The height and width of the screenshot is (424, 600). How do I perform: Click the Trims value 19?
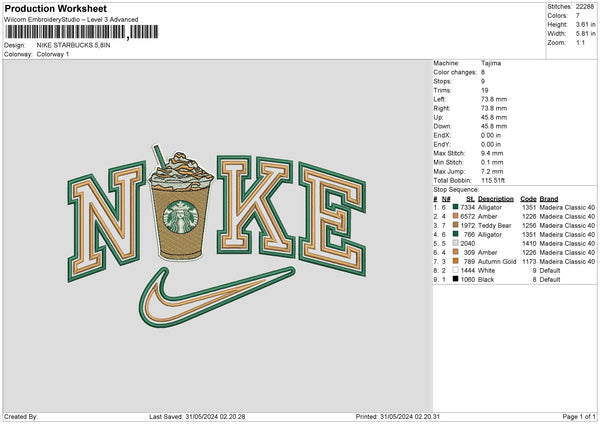click(x=484, y=90)
